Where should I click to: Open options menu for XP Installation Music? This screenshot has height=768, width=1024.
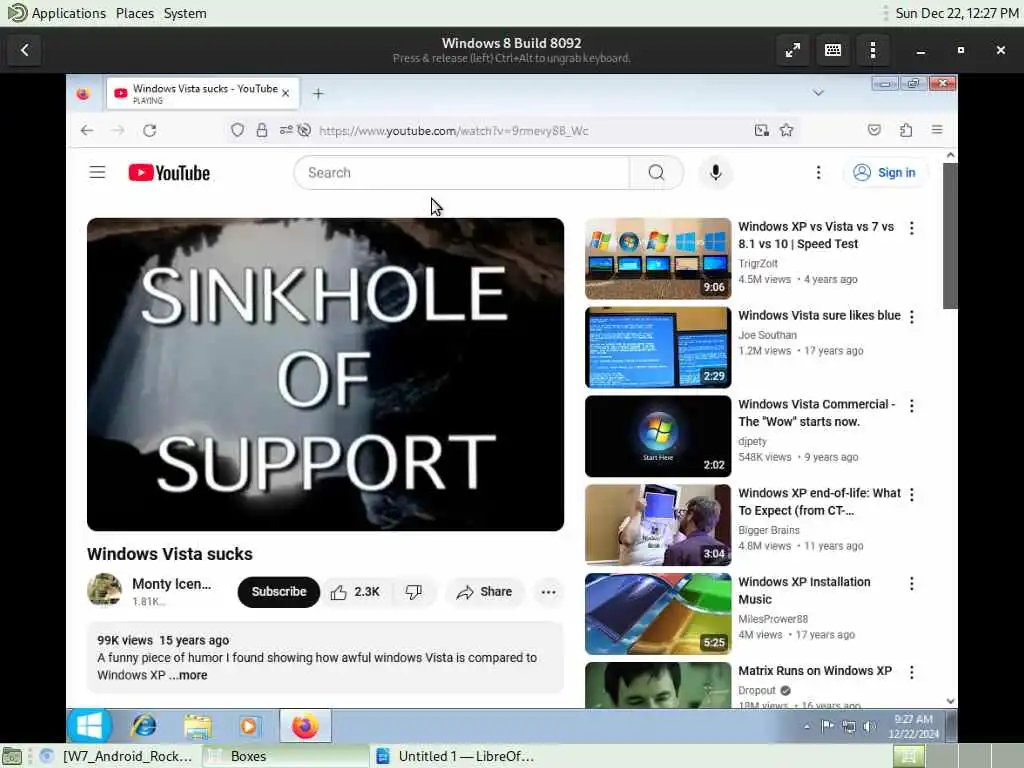tap(912, 583)
